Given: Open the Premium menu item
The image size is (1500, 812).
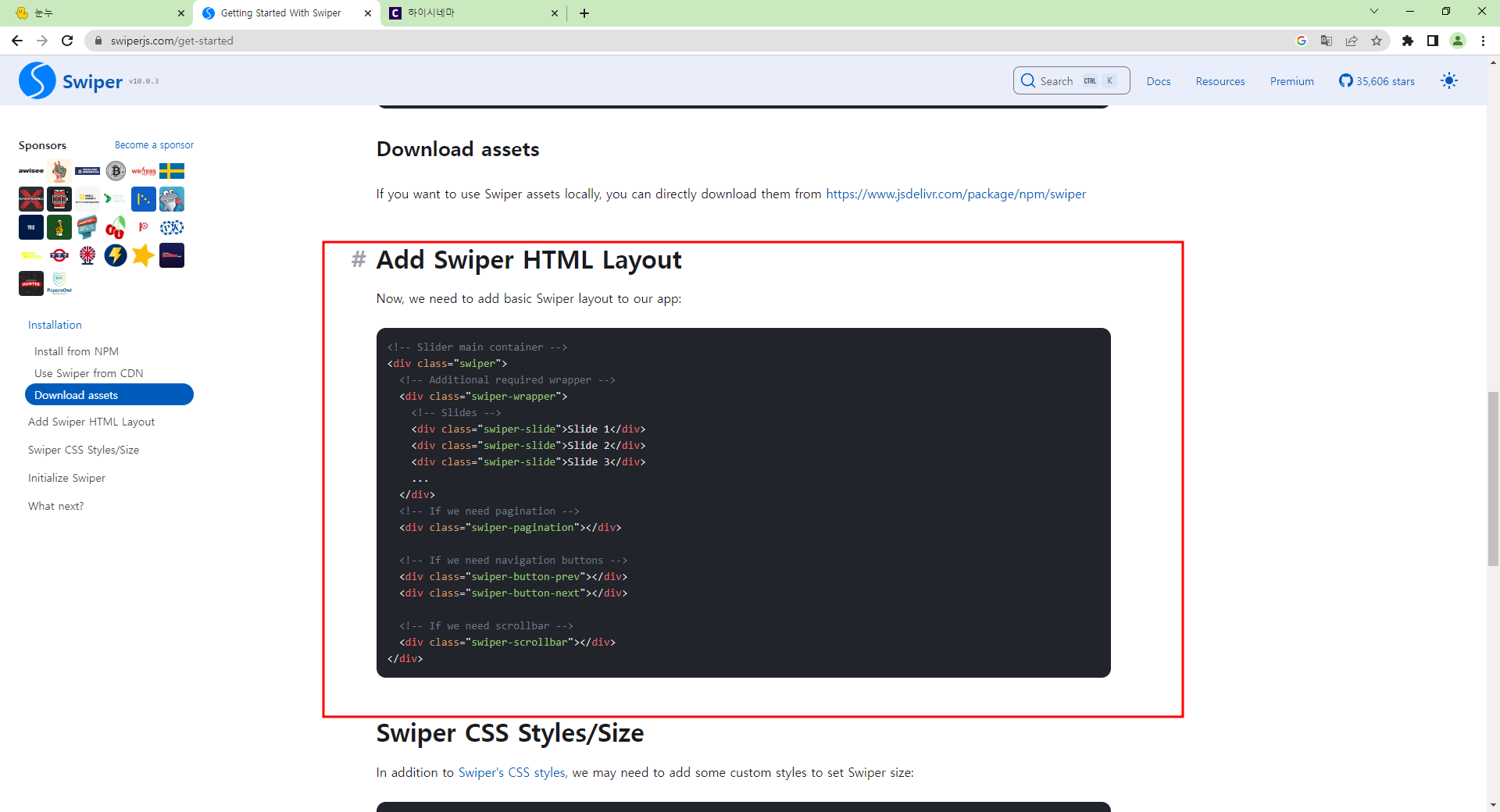Looking at the screenshot, I should (x=1291, y=81).
